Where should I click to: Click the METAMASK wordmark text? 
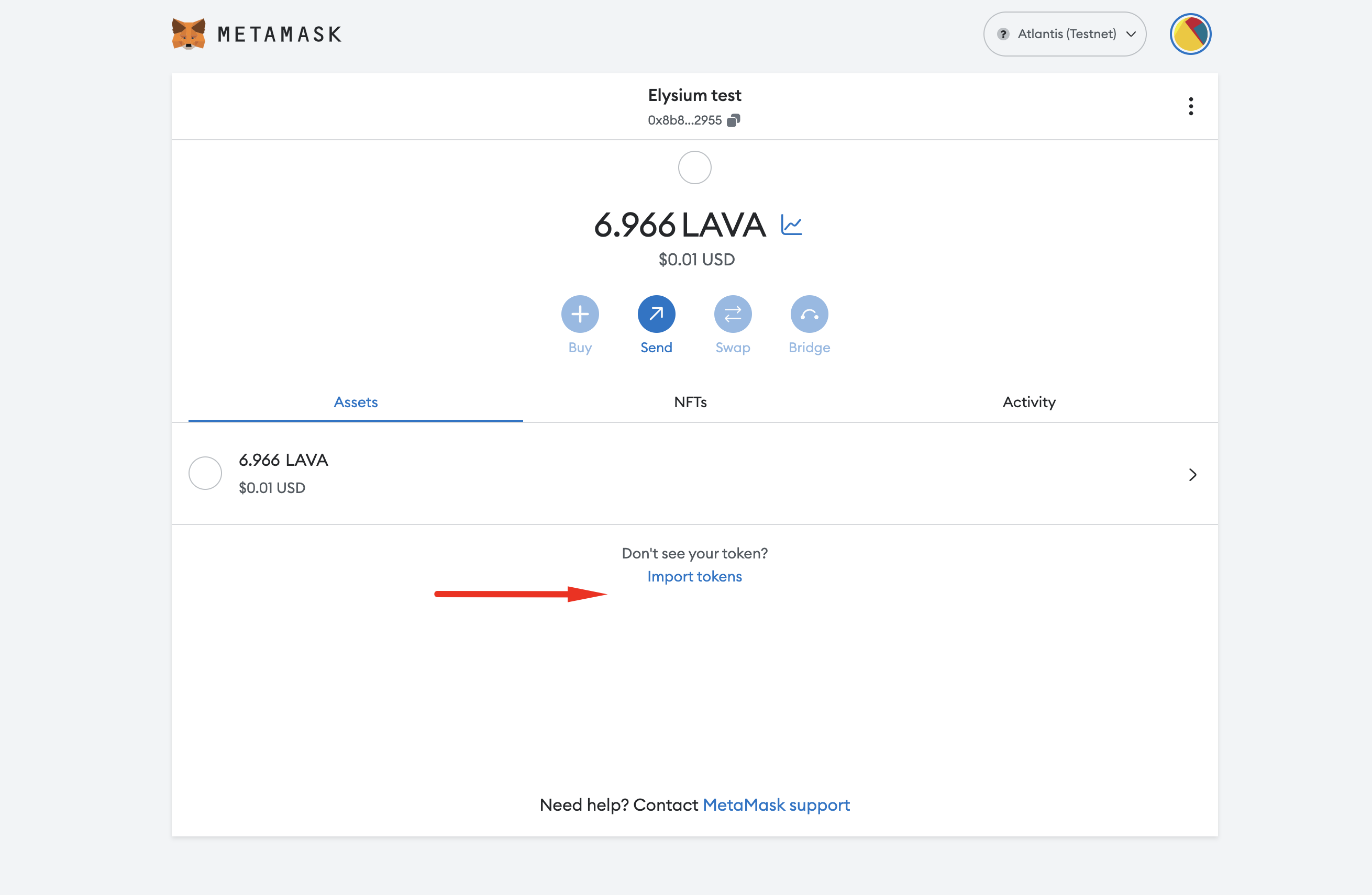point(280,35)
